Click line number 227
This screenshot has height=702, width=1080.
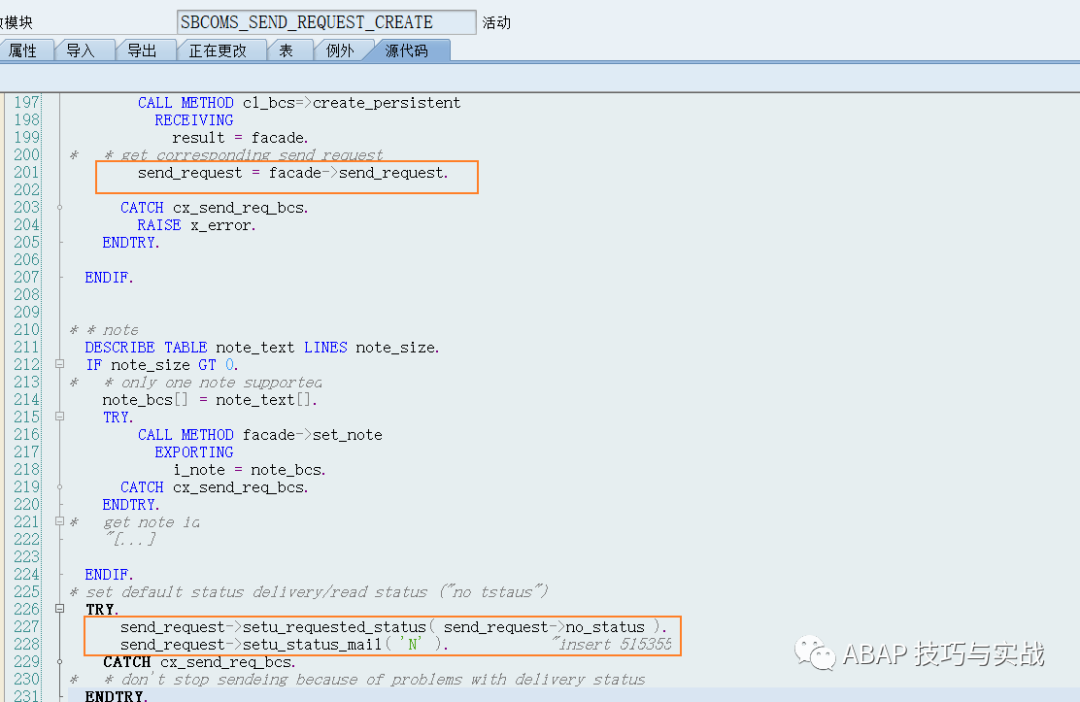(x=27, y=626)
